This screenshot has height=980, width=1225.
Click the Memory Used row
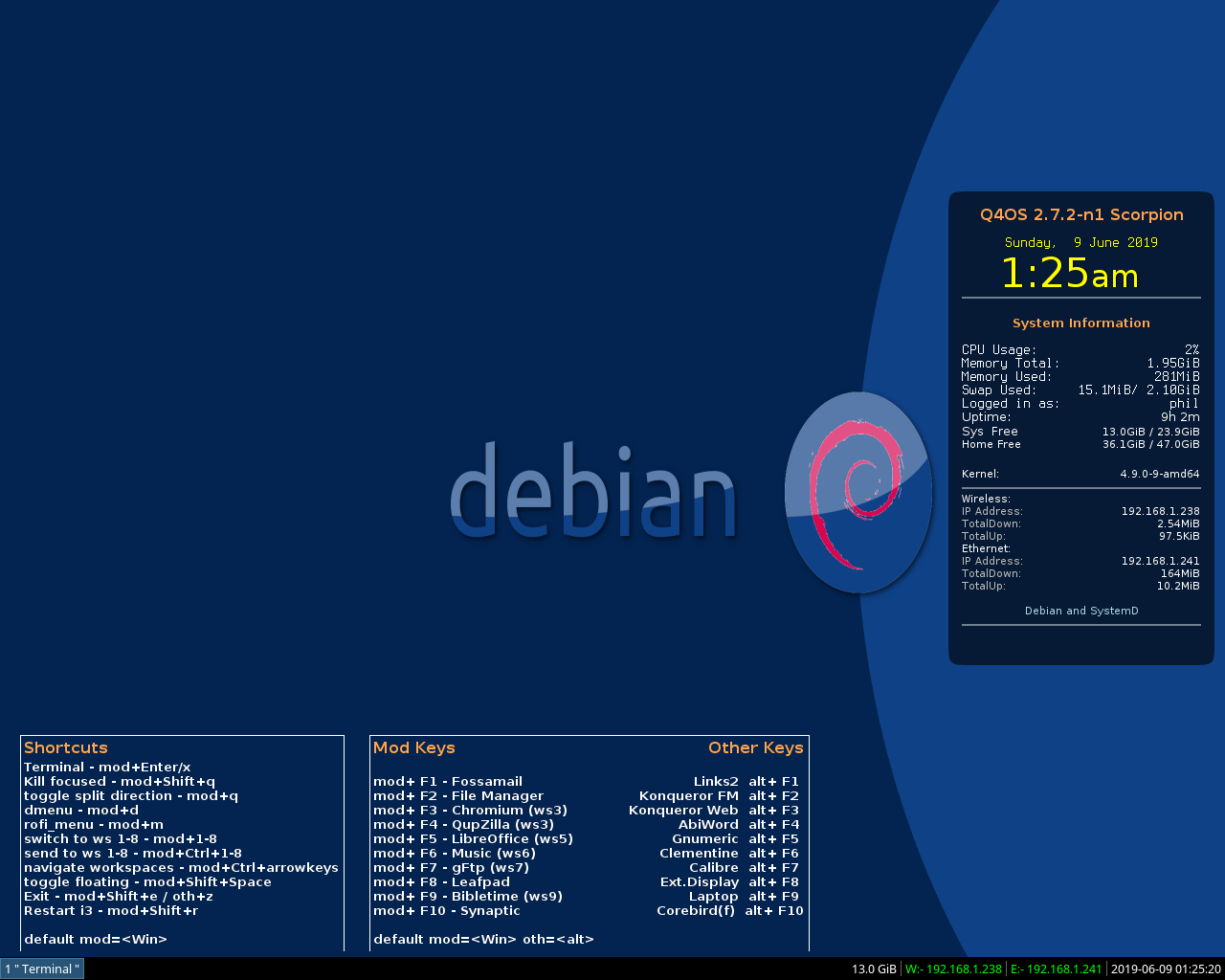(x=1080, y=376)
